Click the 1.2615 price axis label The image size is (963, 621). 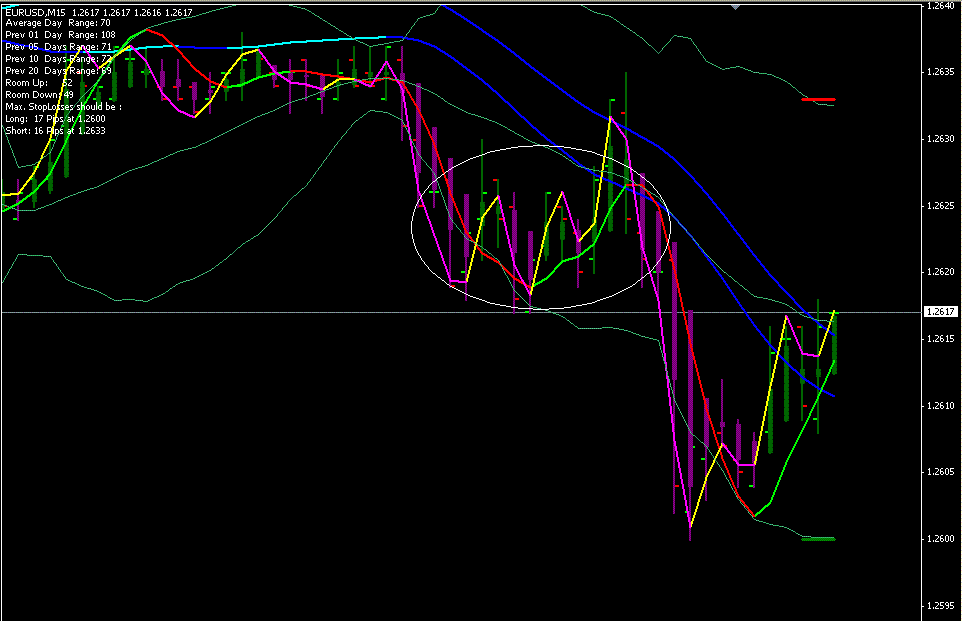940,339
